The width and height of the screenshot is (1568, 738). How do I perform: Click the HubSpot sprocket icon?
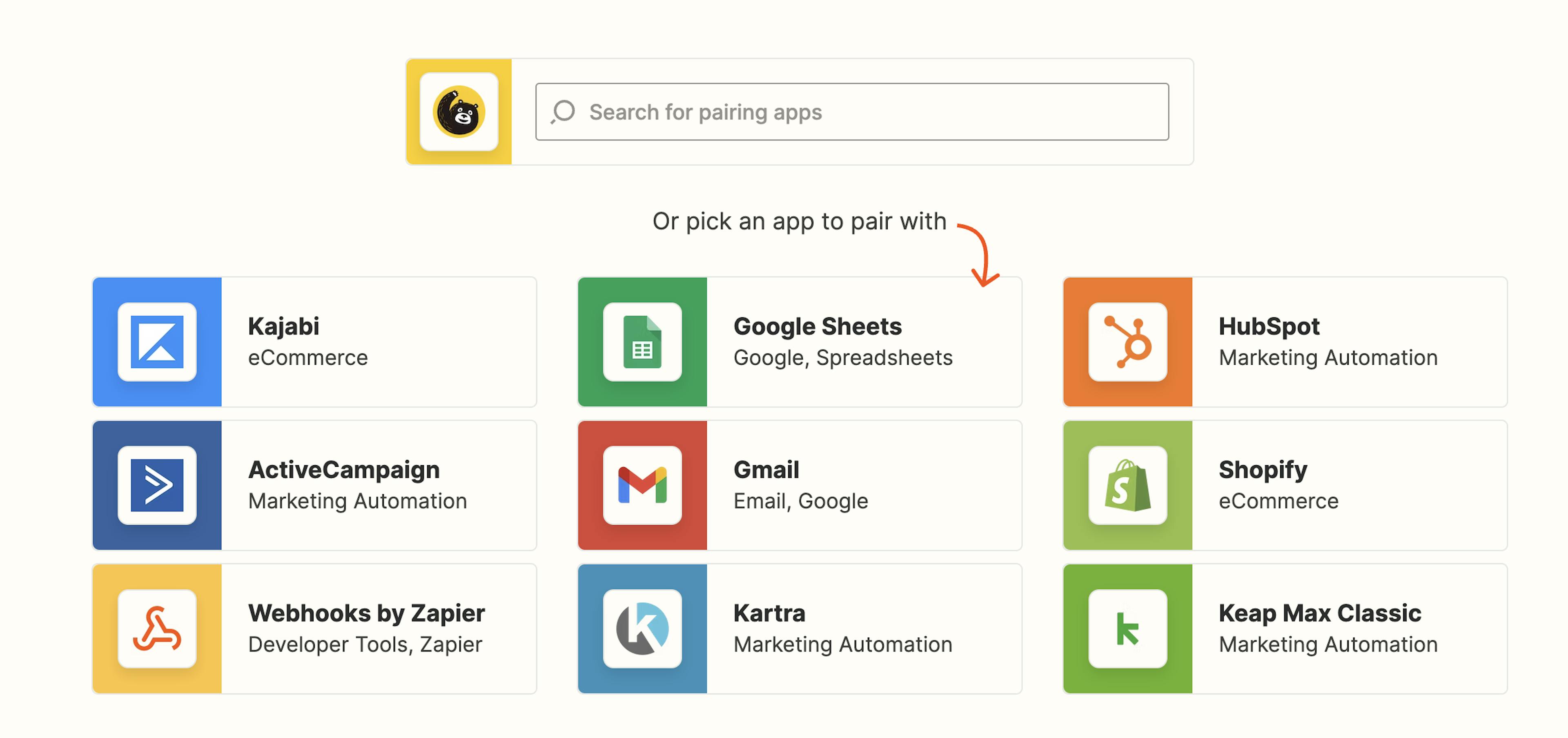(x=1128, y=342)
